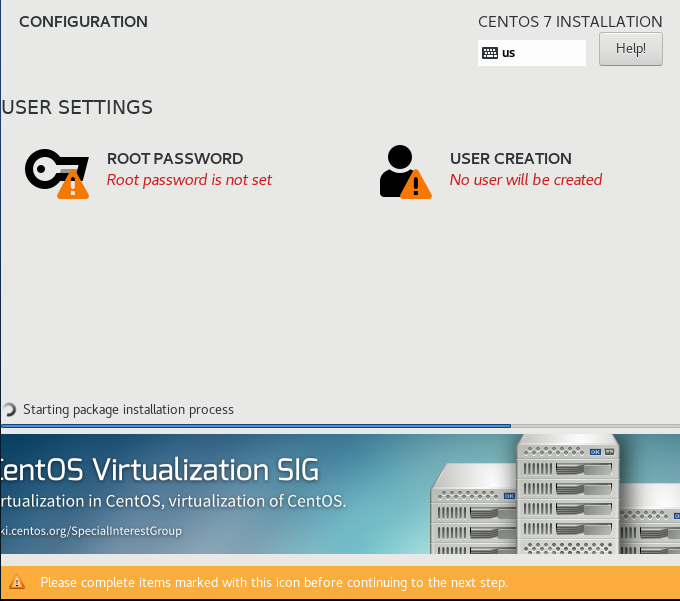Click the SpecialInterestGroup wiki URL in banner
Viewport: 680px width, 601px height.
click(x=91, y=531)
